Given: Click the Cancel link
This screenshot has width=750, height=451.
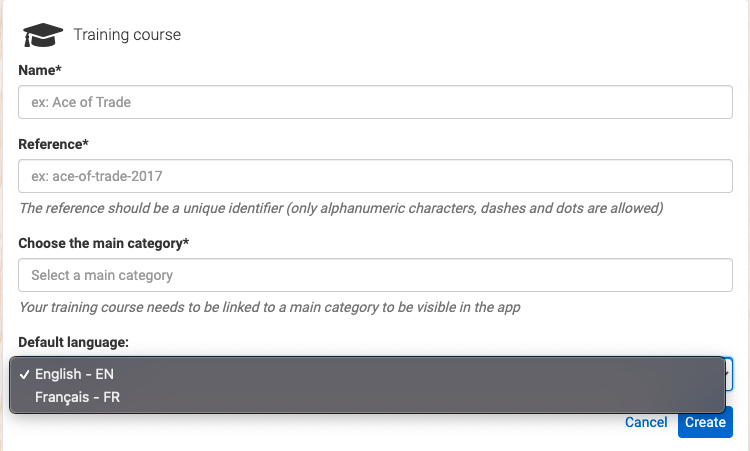Looking at the screenshot, I should click(x=646, y=422).
